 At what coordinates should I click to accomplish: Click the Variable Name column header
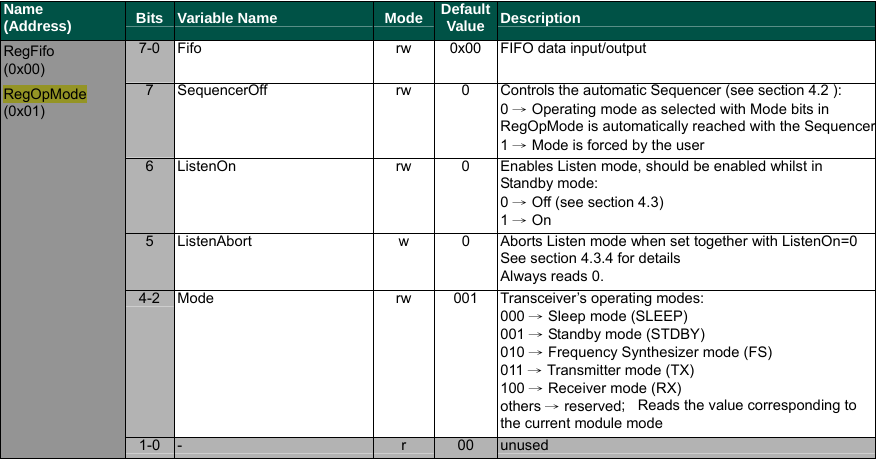227,18
